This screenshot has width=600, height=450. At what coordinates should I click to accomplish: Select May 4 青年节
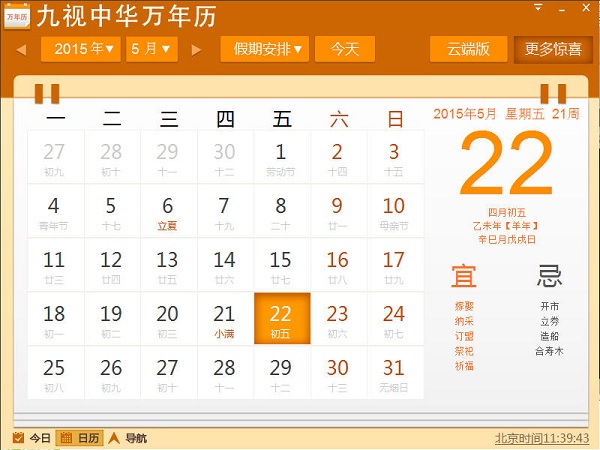click(x=55, y=211)
